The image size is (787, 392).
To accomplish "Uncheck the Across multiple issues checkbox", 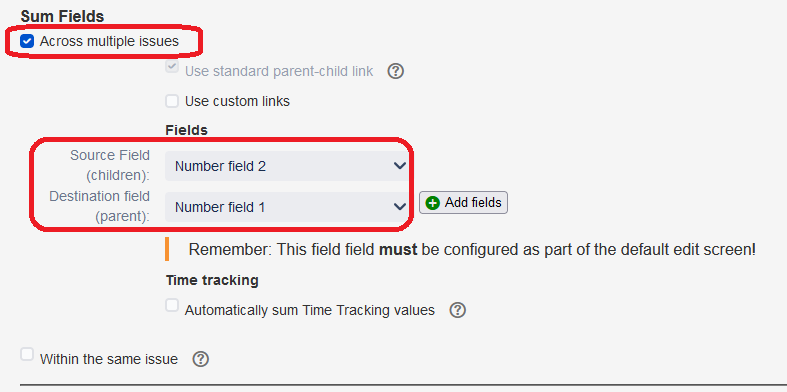I will 27,41.
